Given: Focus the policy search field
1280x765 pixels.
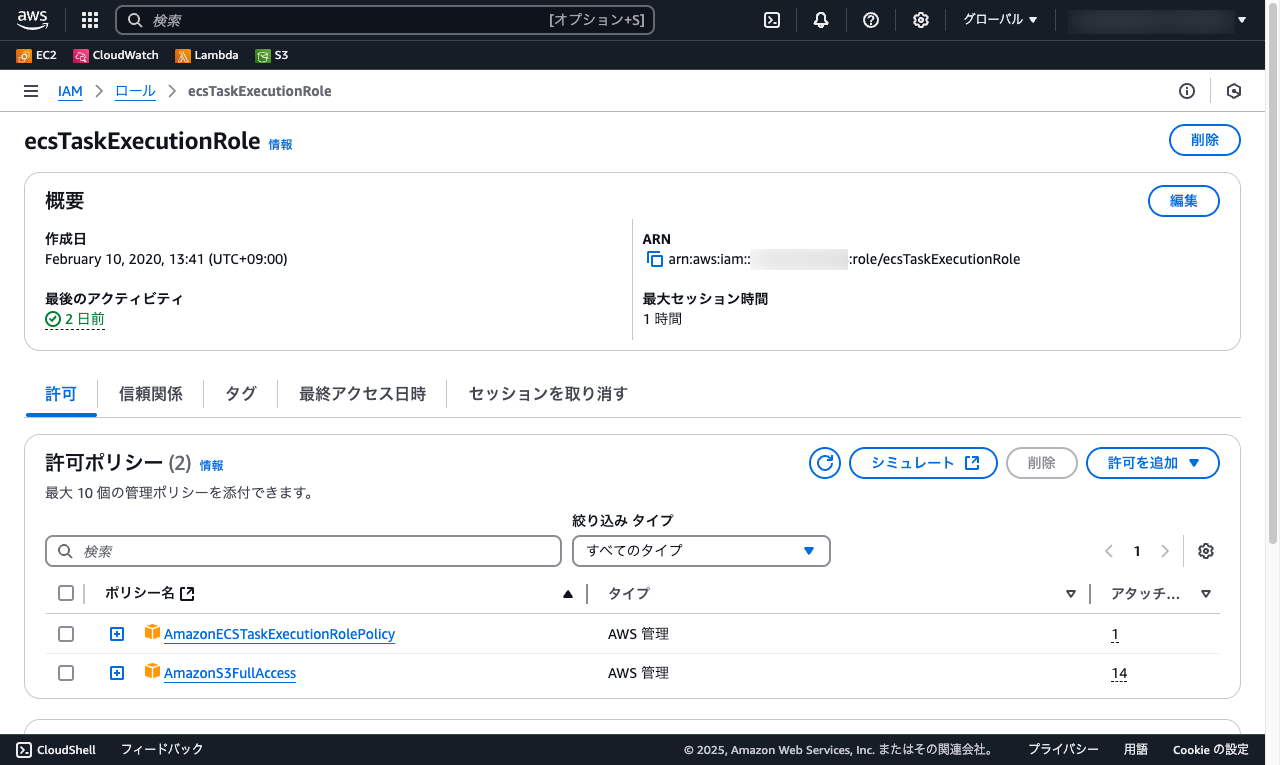Looking at the screenshot, I should (304, 551).
